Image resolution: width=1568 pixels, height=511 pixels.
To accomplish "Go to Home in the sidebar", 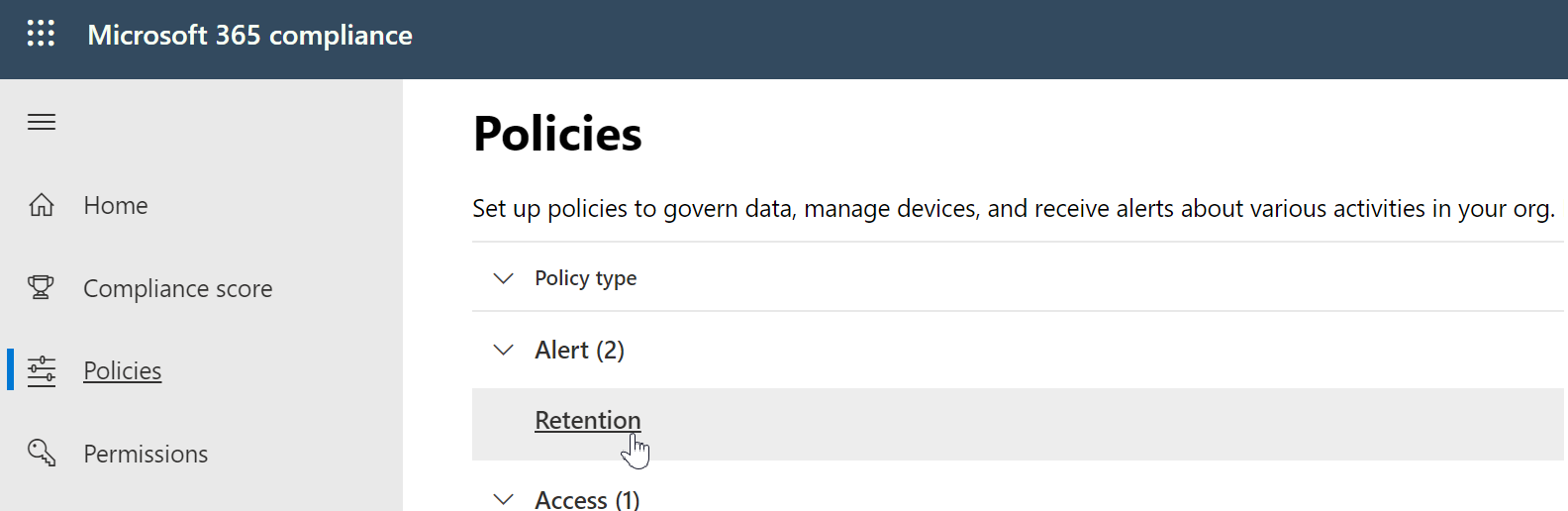I will click(116, 205).
